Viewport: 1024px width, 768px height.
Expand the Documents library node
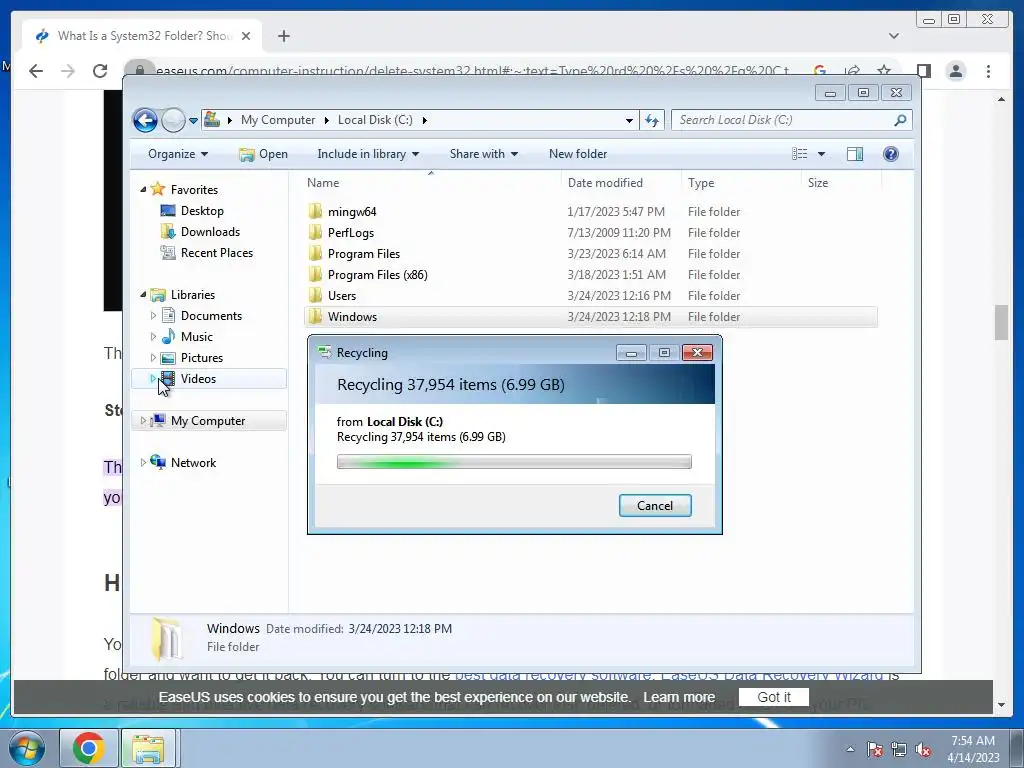click(153, 315)
